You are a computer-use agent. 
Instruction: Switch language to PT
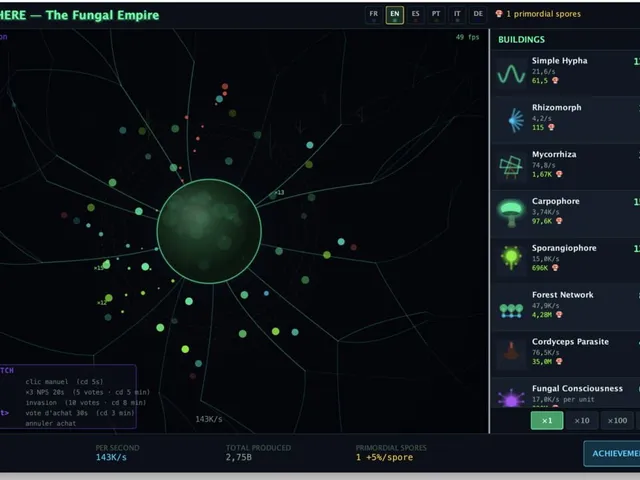coord(436,15)
